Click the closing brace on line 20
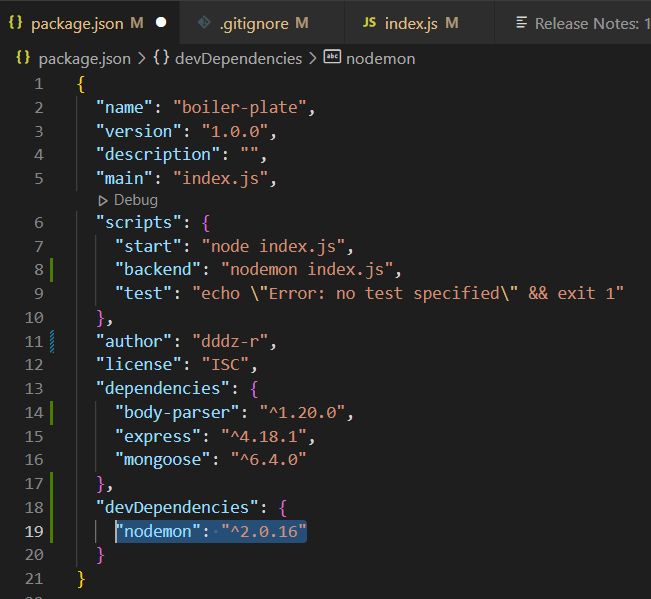Image resolution: width=651 pixels, height=599 pixels. [x=100, y=555]
